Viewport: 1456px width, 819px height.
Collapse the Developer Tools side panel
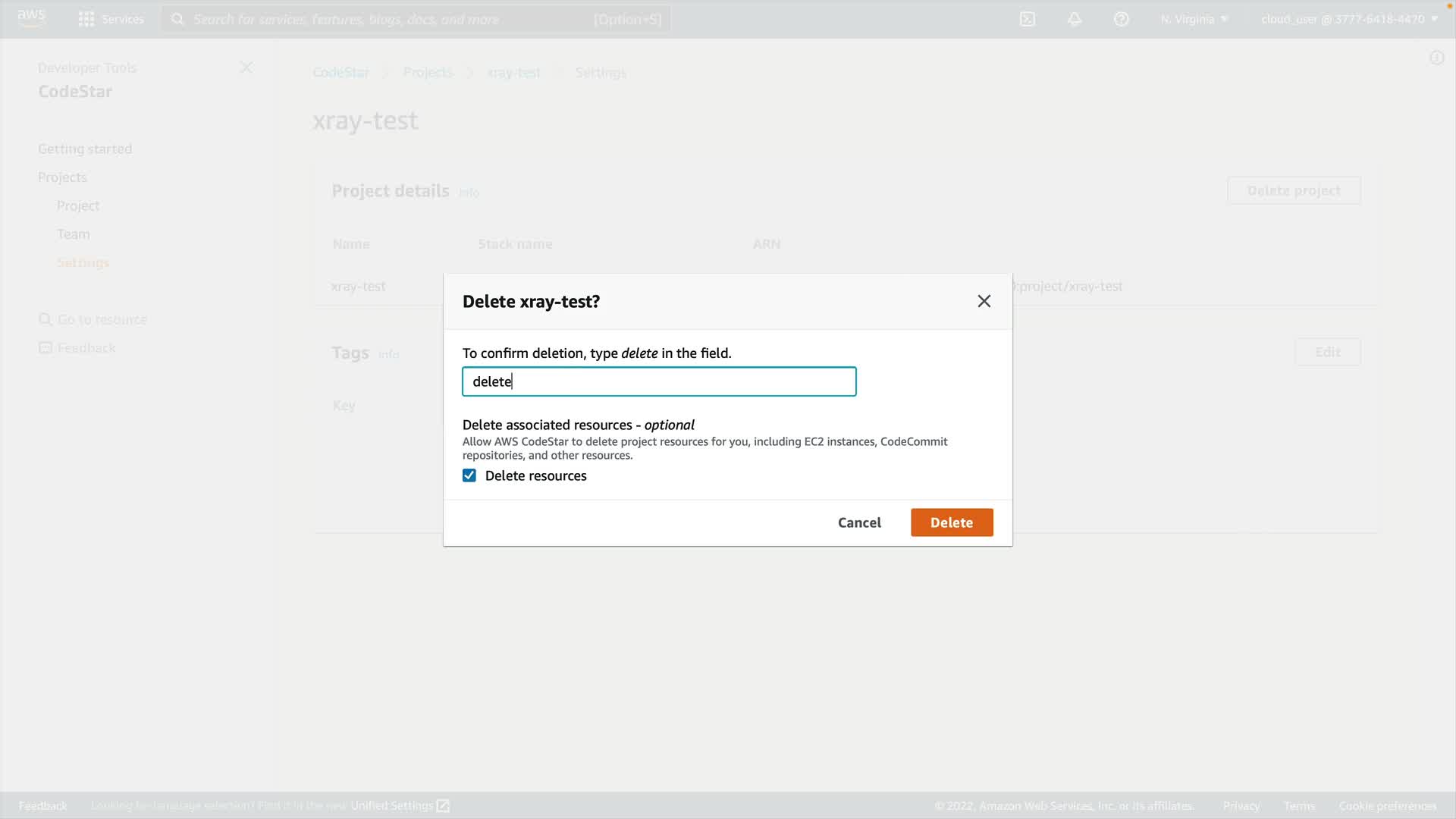pyautogui.click(x=246, y=67)
